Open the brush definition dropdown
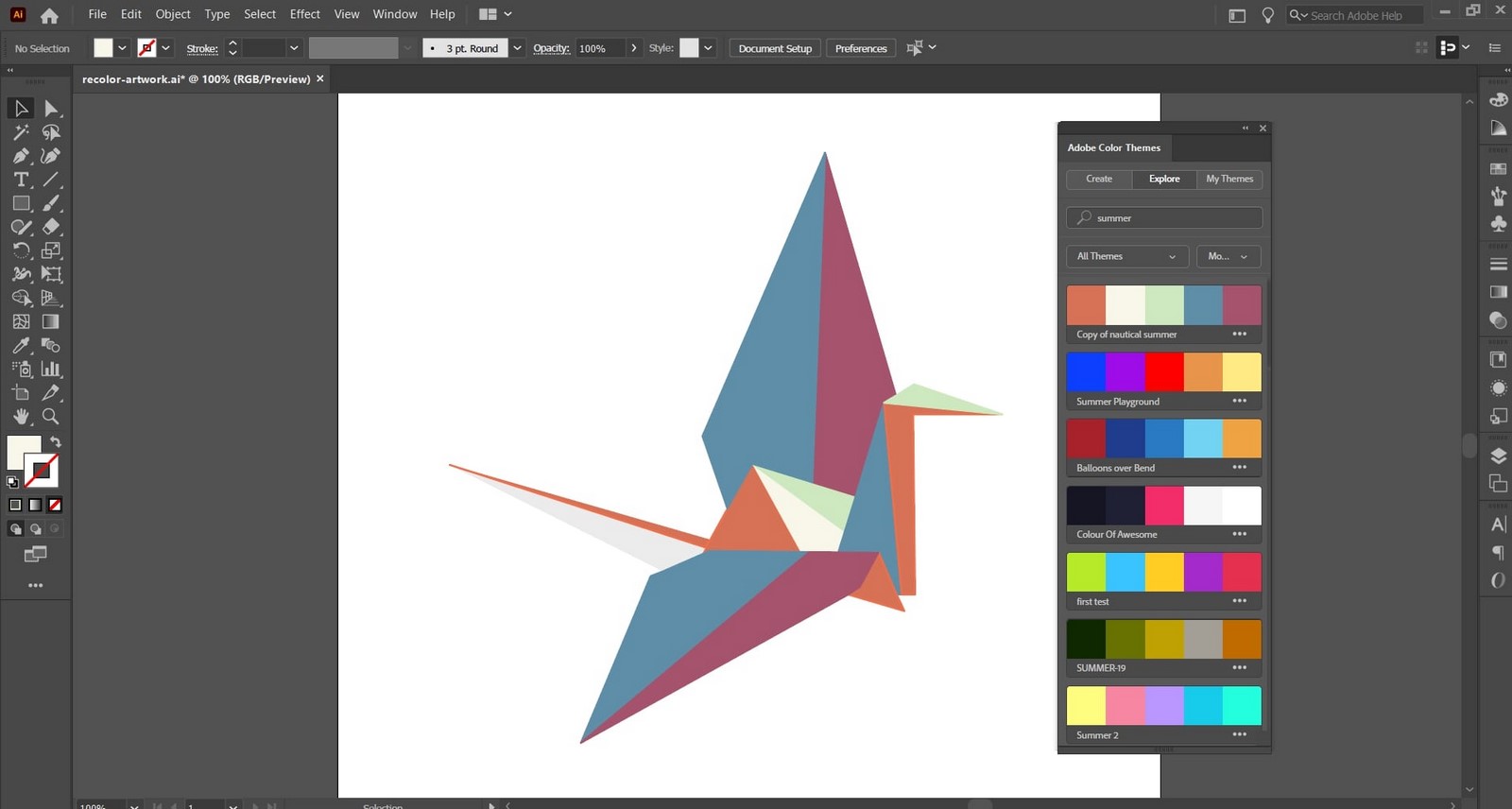The width and height of the screenshot is (1512, 809). pyautogui.click(x=517, y=48)
